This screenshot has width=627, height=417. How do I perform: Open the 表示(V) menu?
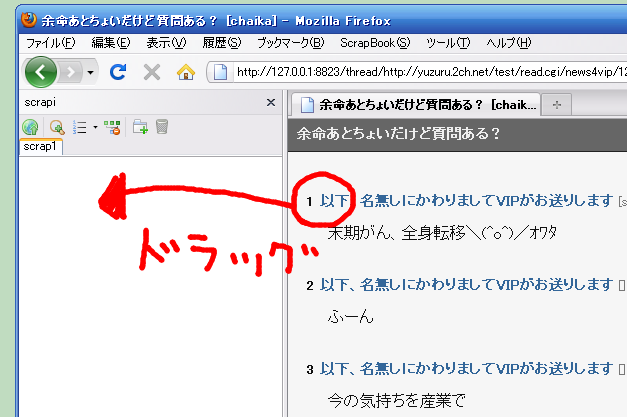166,43
